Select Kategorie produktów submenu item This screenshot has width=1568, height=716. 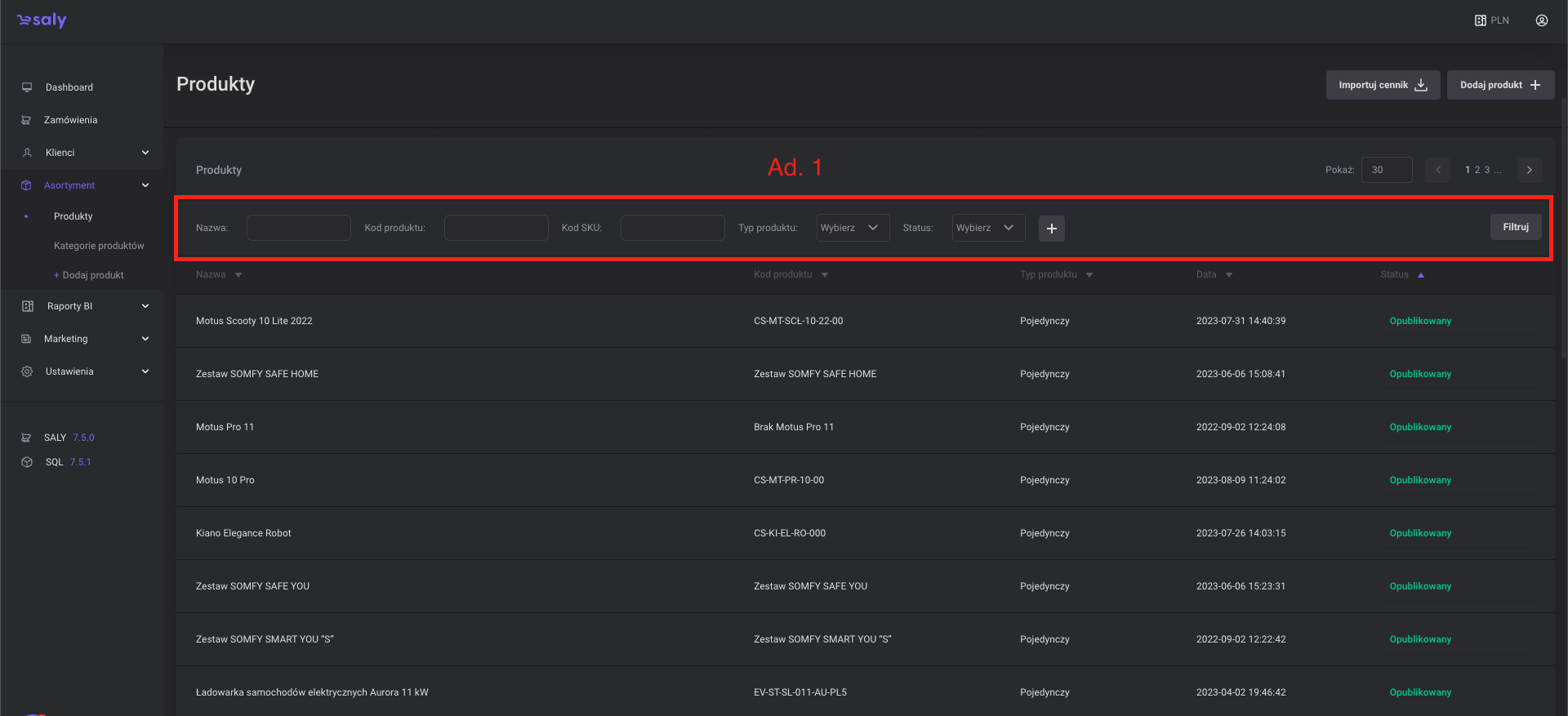99,246
